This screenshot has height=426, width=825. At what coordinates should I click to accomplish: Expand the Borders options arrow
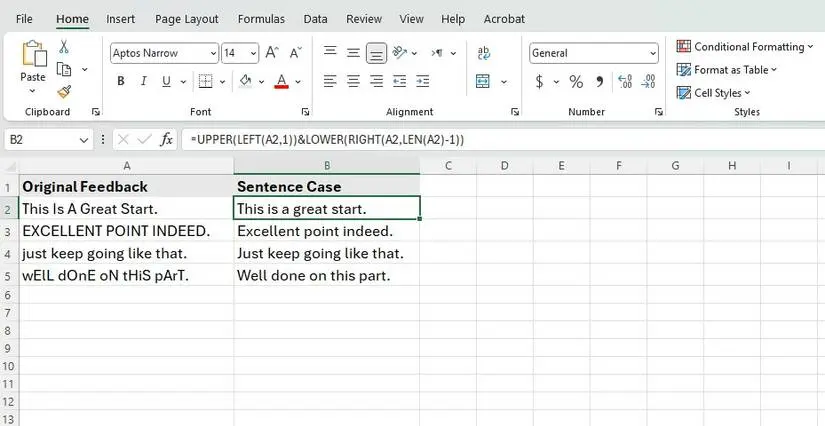pos(222,82)
